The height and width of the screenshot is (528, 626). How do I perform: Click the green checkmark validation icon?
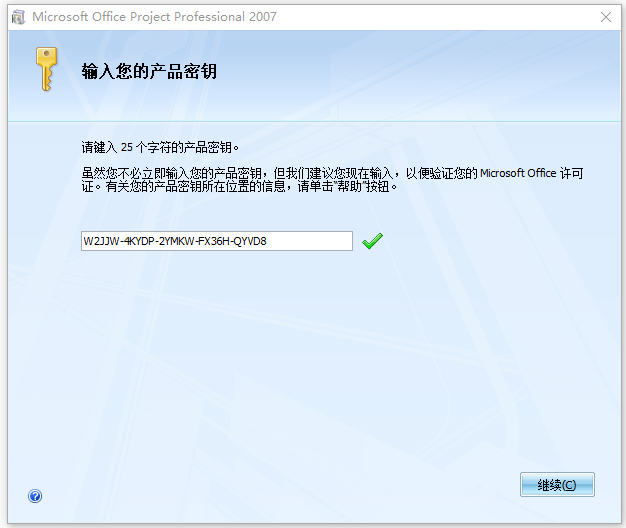click(372, 241)
